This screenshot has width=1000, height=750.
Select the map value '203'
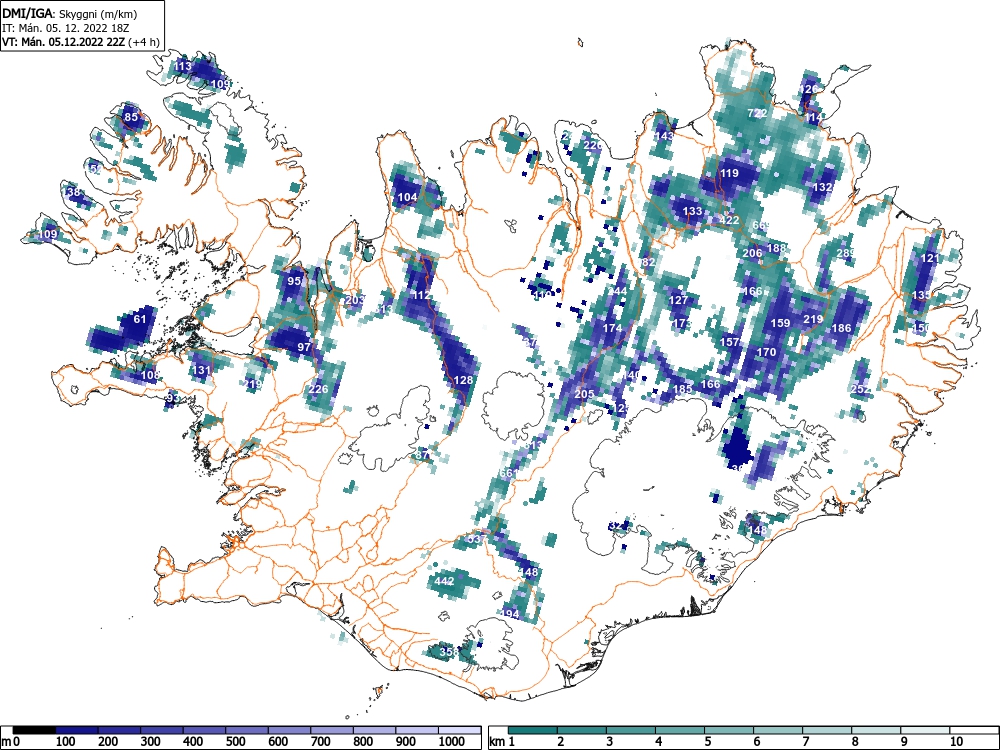(x=355, y=300)
